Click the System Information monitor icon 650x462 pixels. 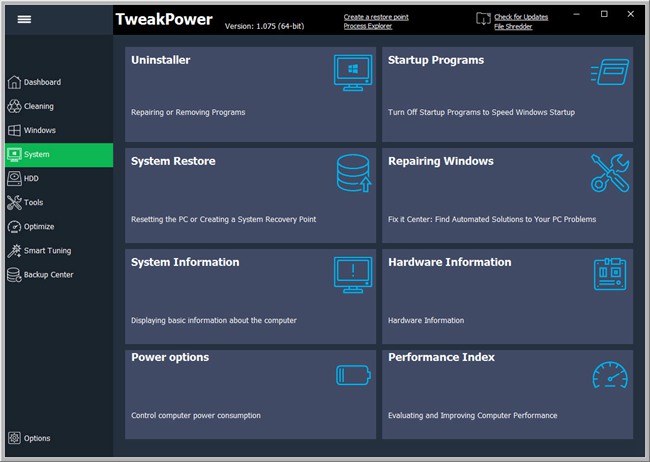coord(353,275)
